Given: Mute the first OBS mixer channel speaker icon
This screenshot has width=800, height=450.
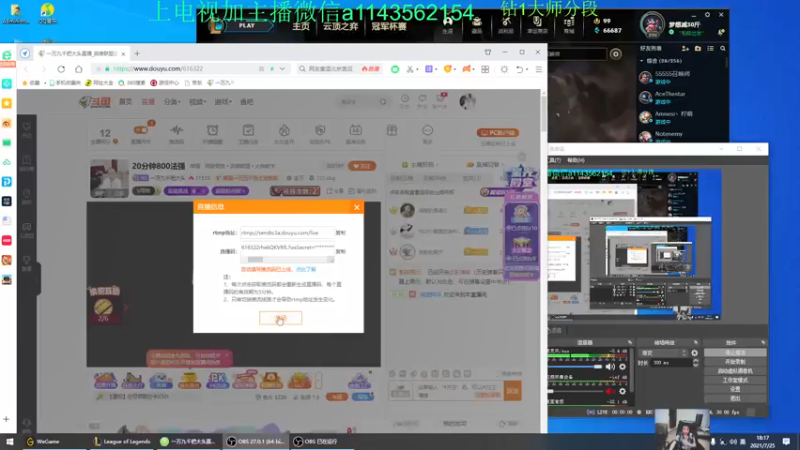Looking at the screenshot, I should (610, 366).
